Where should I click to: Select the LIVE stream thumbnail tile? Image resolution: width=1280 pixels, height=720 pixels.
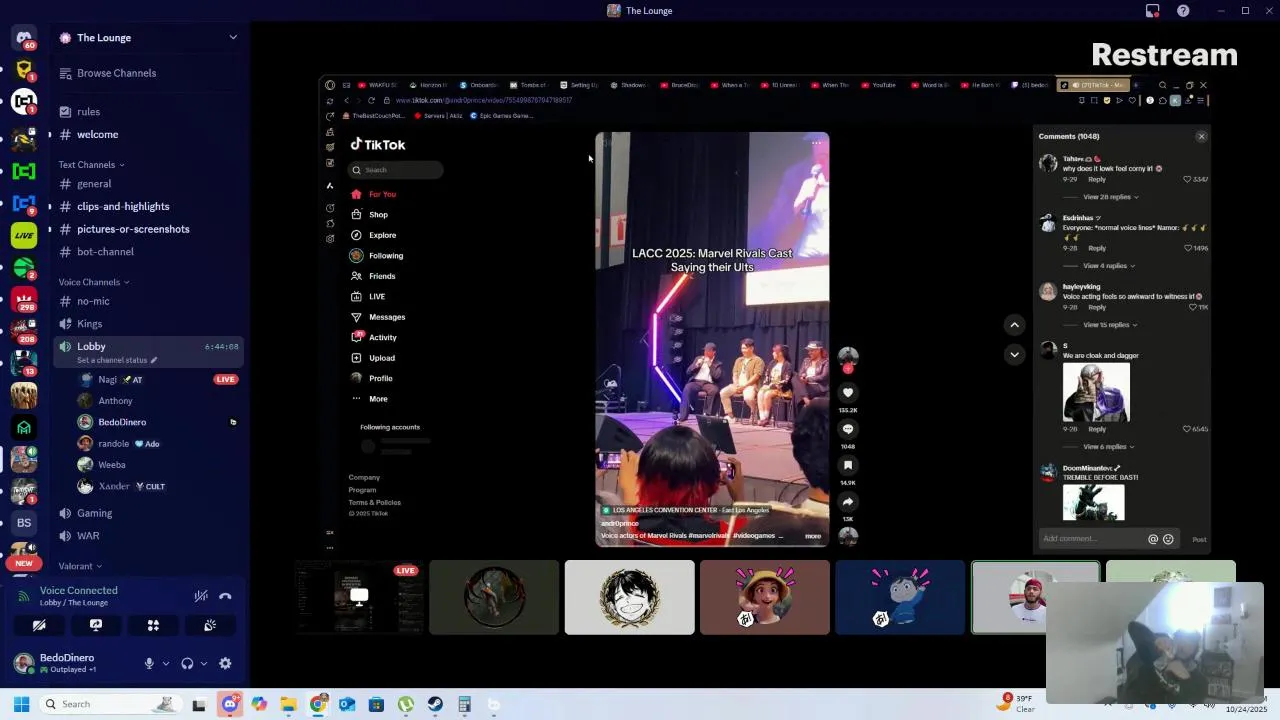359,597
